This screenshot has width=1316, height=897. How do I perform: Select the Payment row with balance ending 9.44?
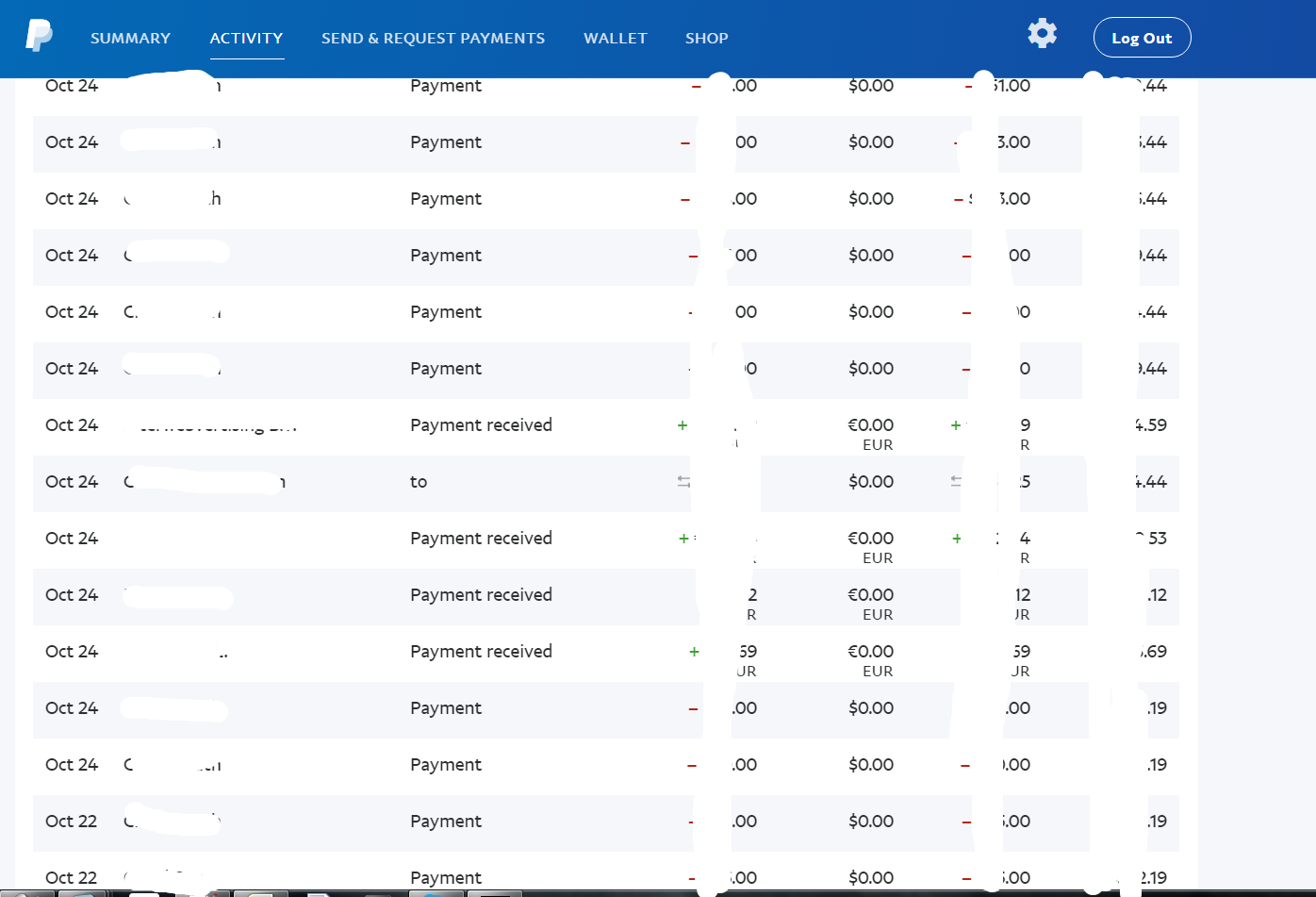[446, 369]
